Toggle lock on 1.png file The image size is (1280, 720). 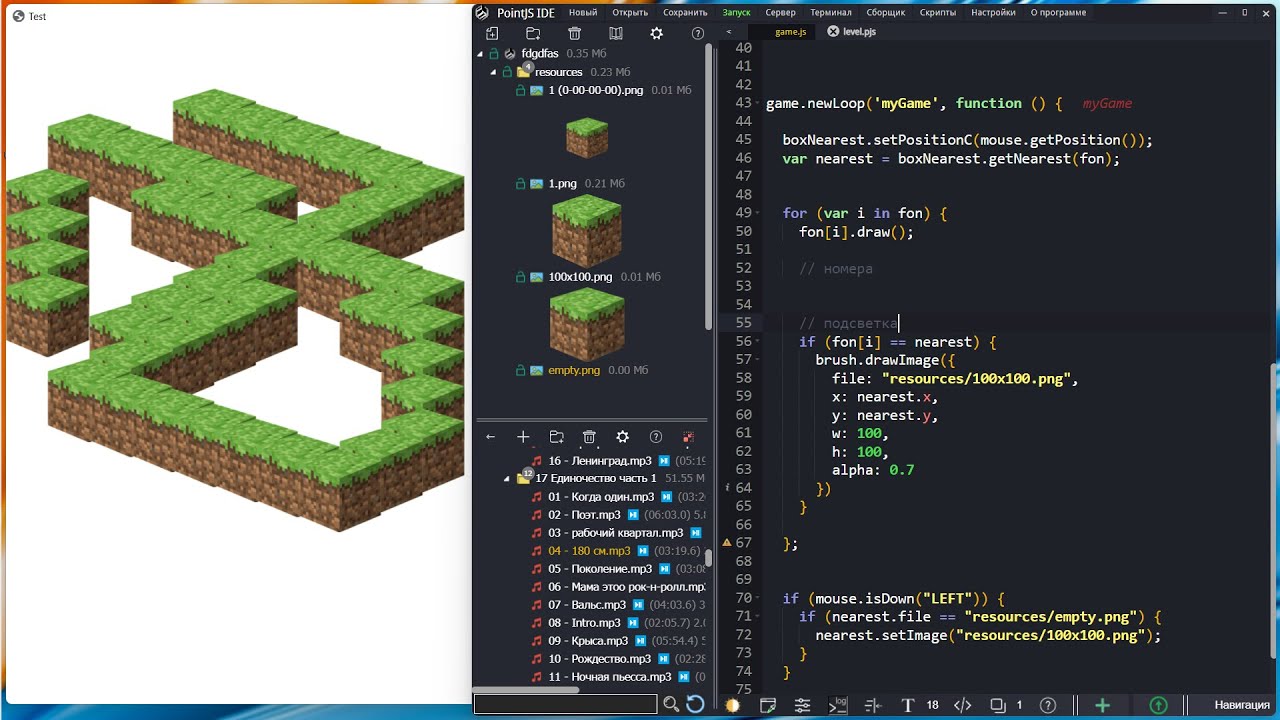tap(520, 184)
